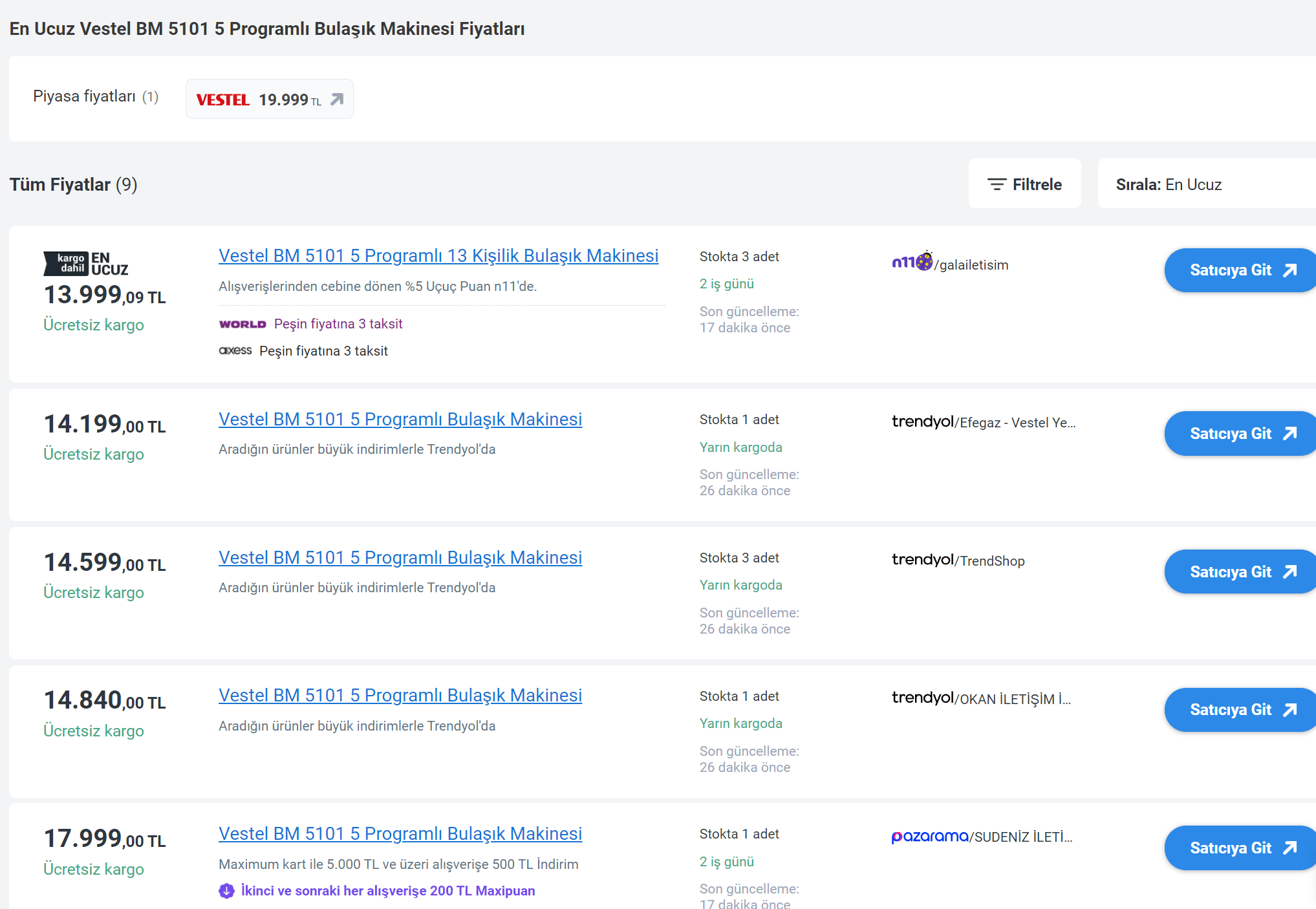The height and width of the screenshot is (909, 1316).
Task: Click the 17.999,00 TL price
Action: click(105, 839)
